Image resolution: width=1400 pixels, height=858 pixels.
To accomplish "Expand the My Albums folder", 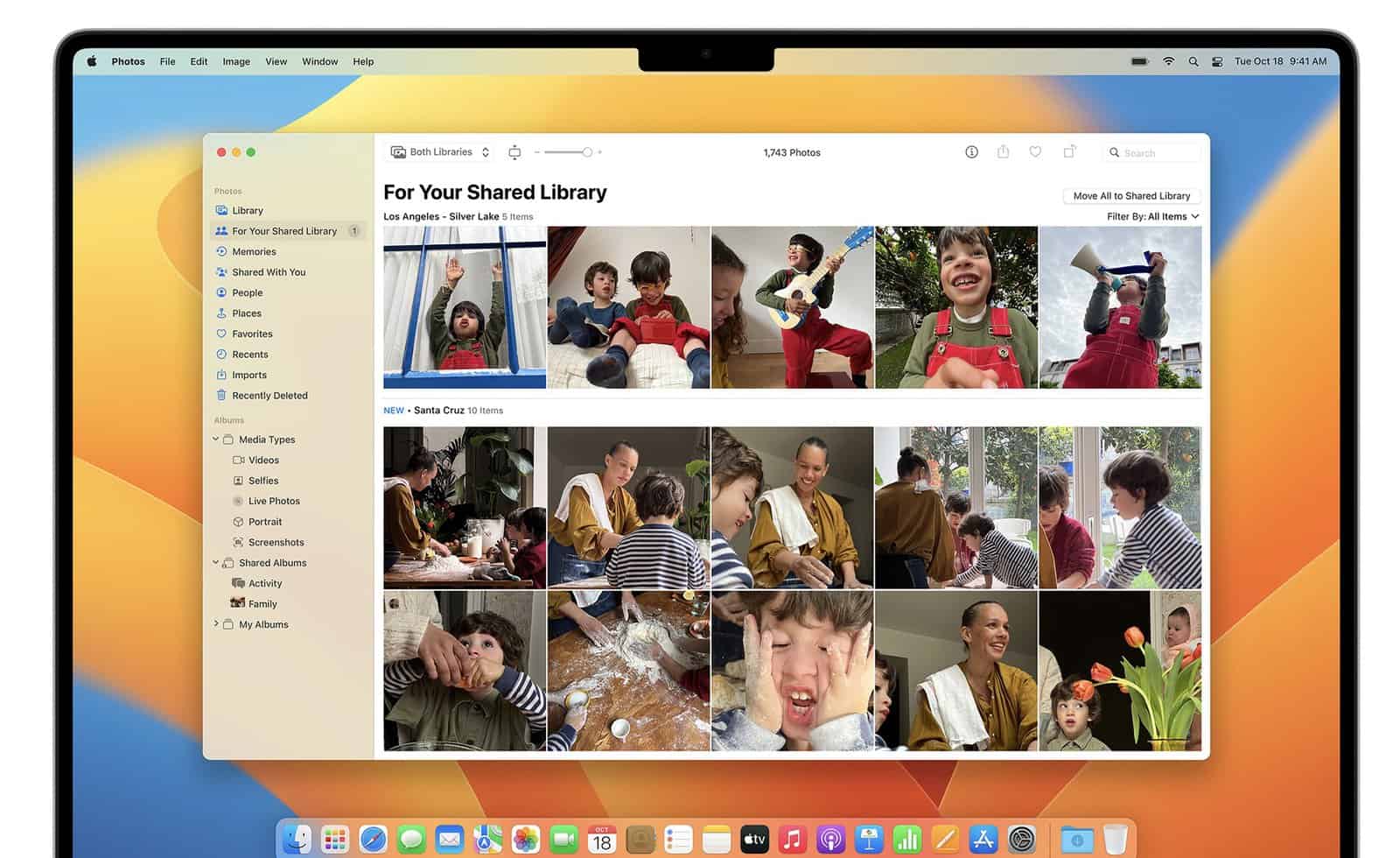I will pos(216,624).
